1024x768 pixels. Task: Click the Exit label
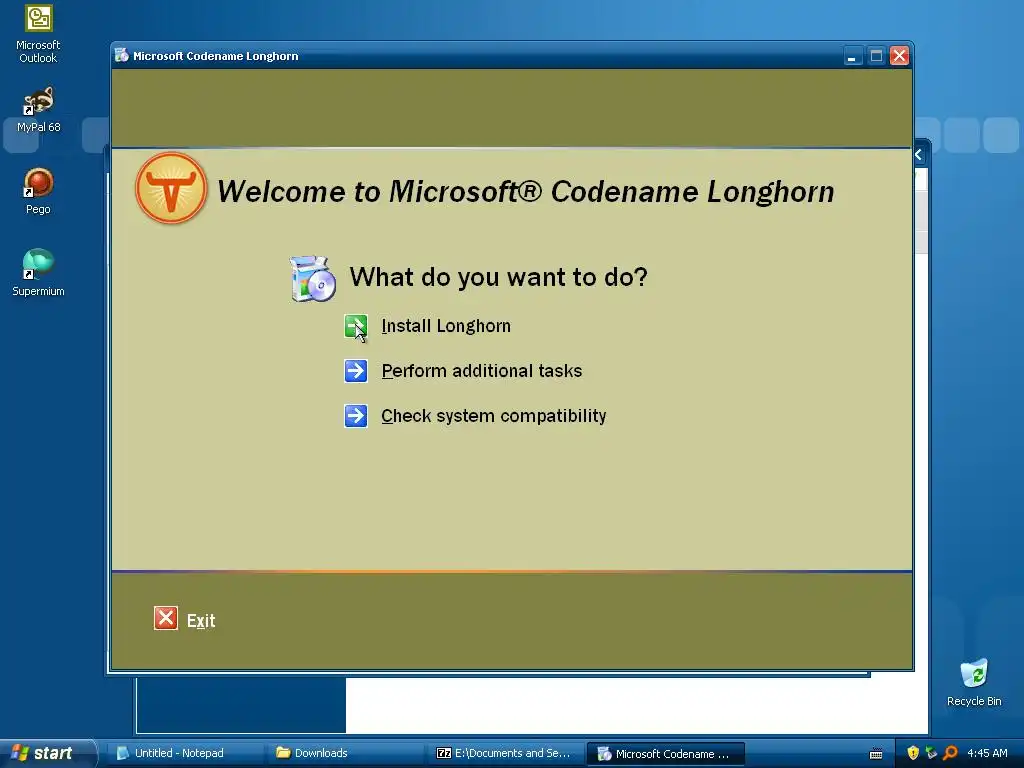click(201, 620)
